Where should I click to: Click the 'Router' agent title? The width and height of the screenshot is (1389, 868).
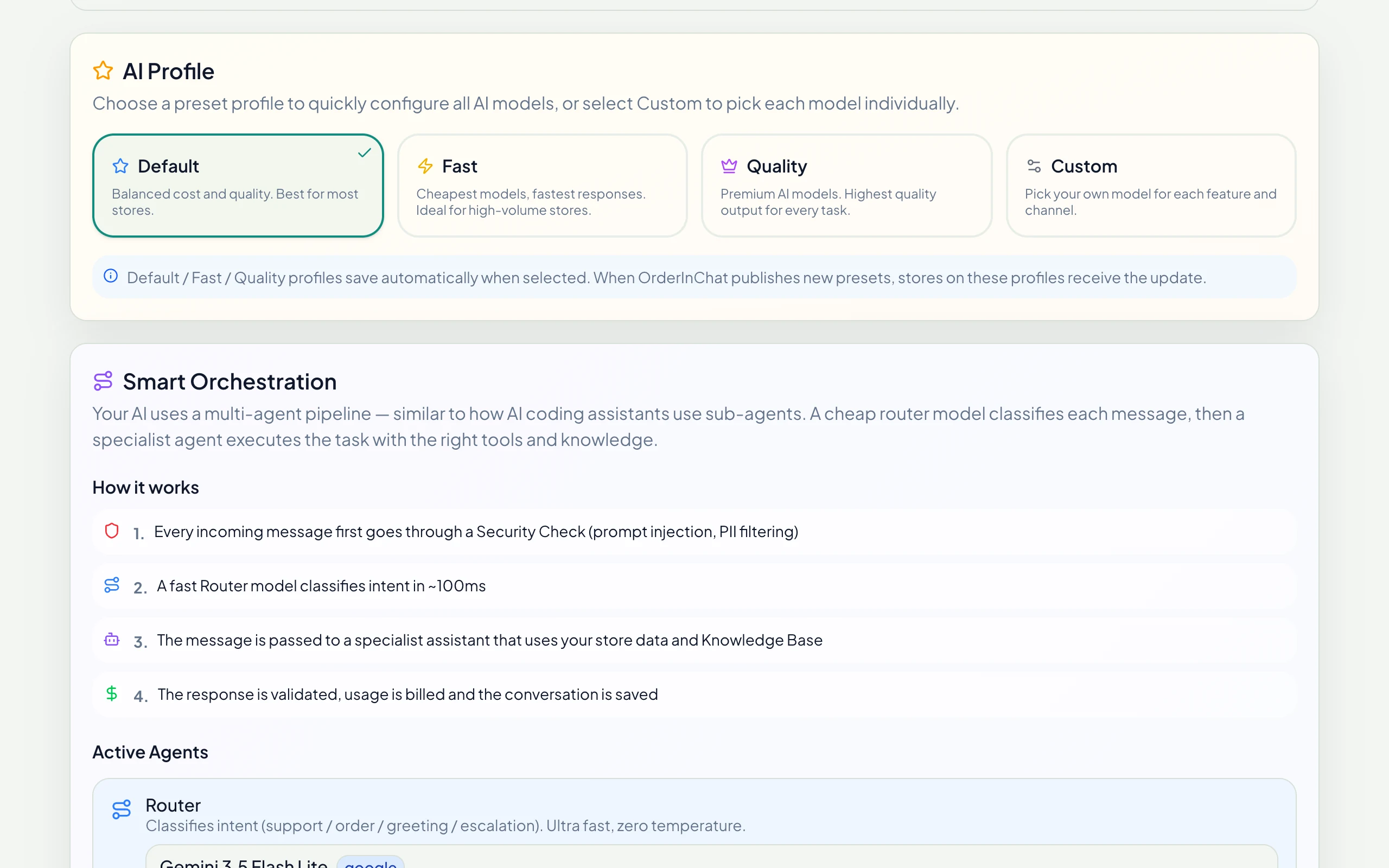(x=173, y=805)
